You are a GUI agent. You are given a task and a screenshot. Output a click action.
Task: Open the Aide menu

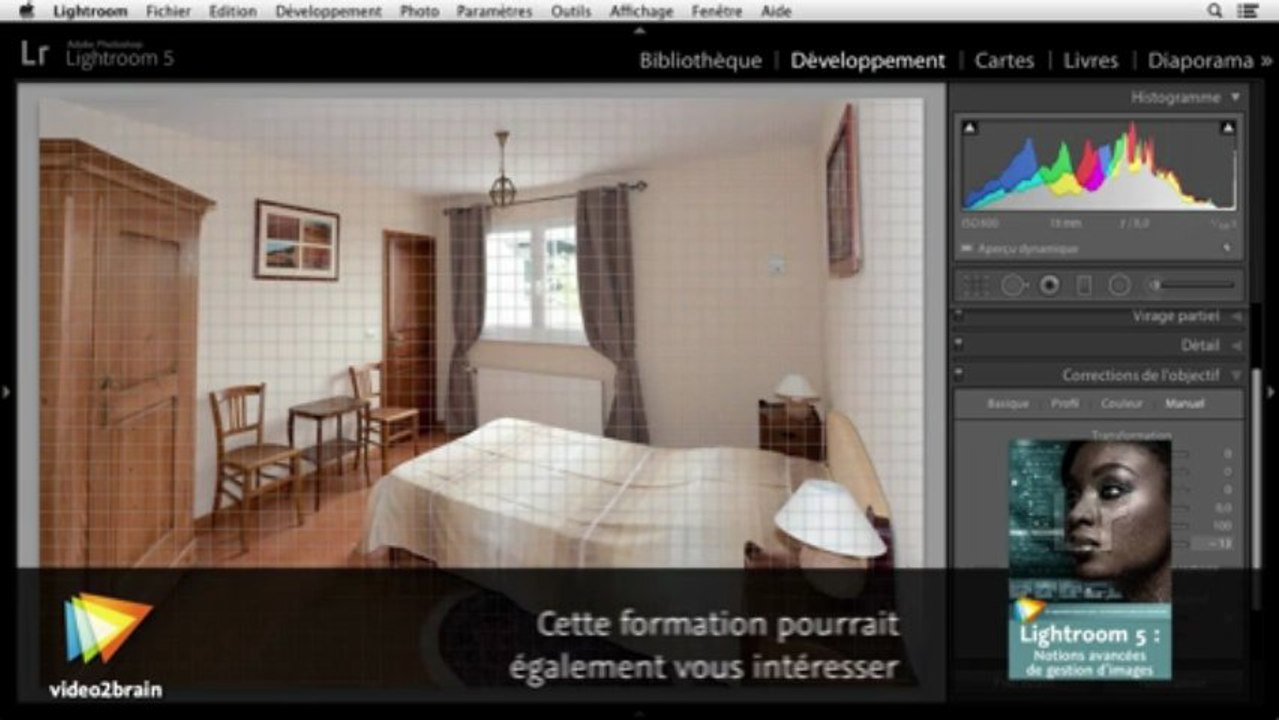point(776,11)
